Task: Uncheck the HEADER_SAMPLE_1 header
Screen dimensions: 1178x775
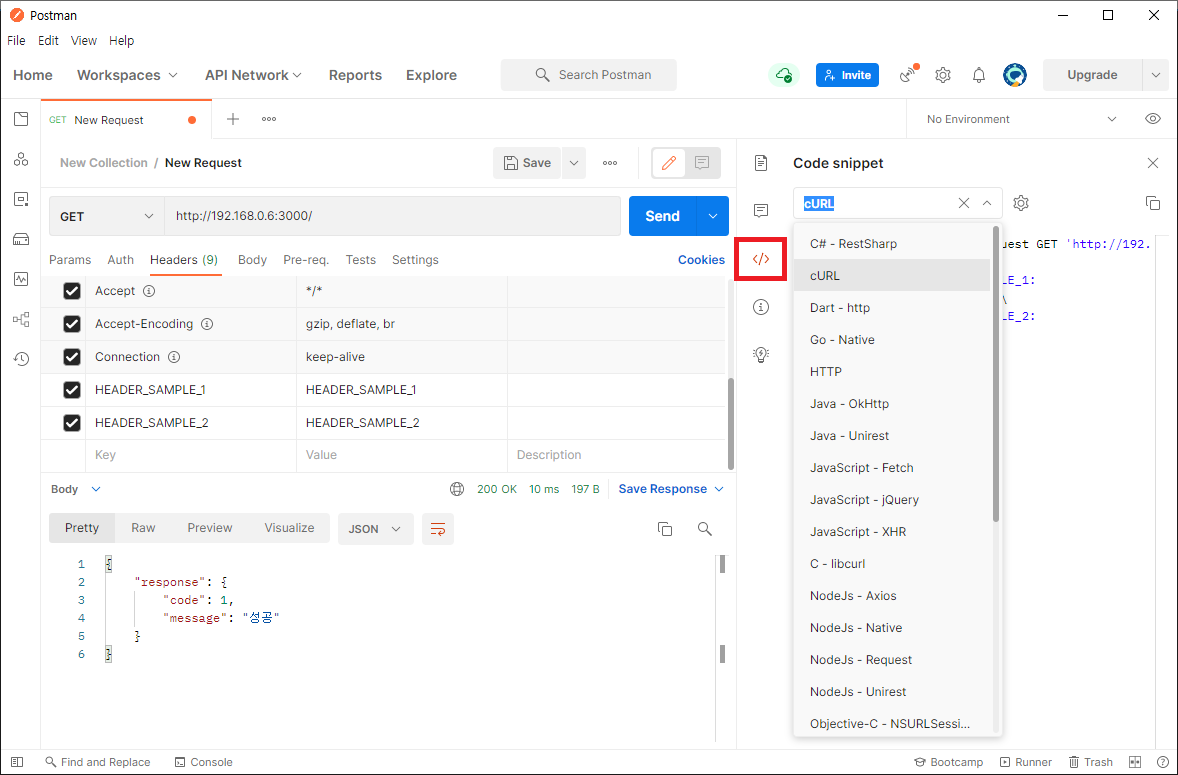Action: (72, 390)
